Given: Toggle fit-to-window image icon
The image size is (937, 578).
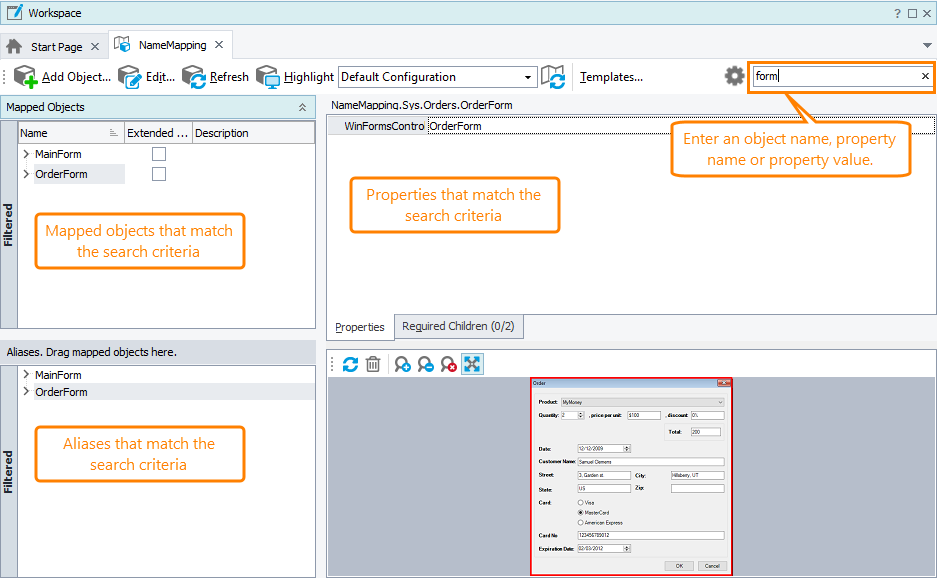Looking at the screenshot, I should tap(473, 365).
